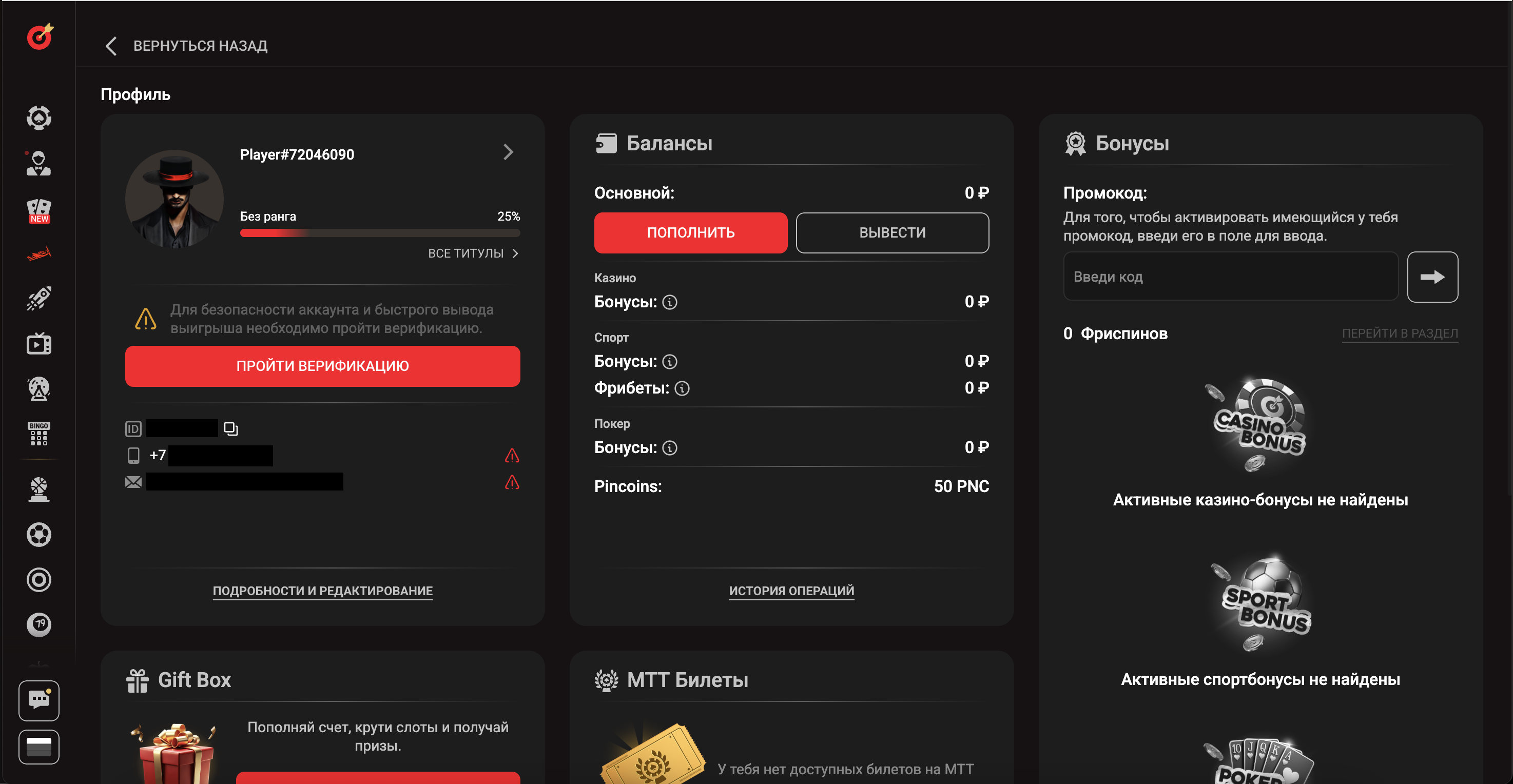The image size is (1513, 784).
Task: Expand Player#72046090 profile chevron
Action: coord(509,153)
